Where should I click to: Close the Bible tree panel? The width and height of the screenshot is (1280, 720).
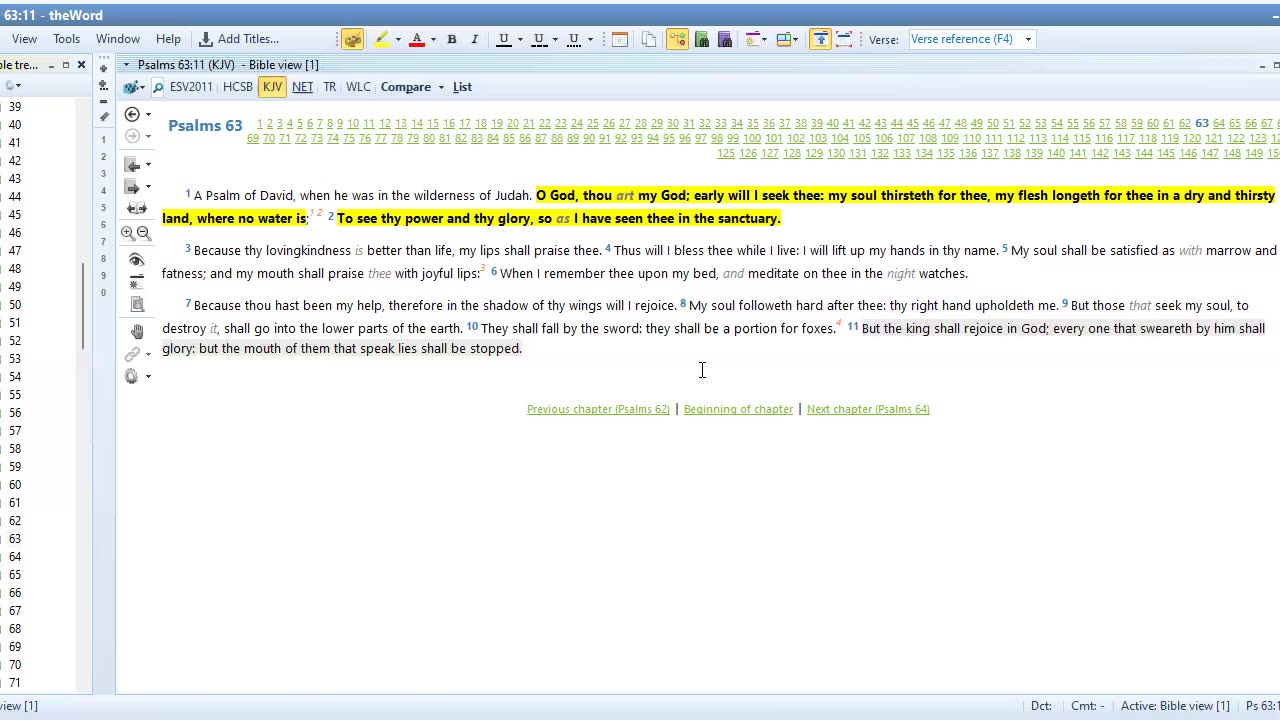pyautogui.click(x=82, y=65)
